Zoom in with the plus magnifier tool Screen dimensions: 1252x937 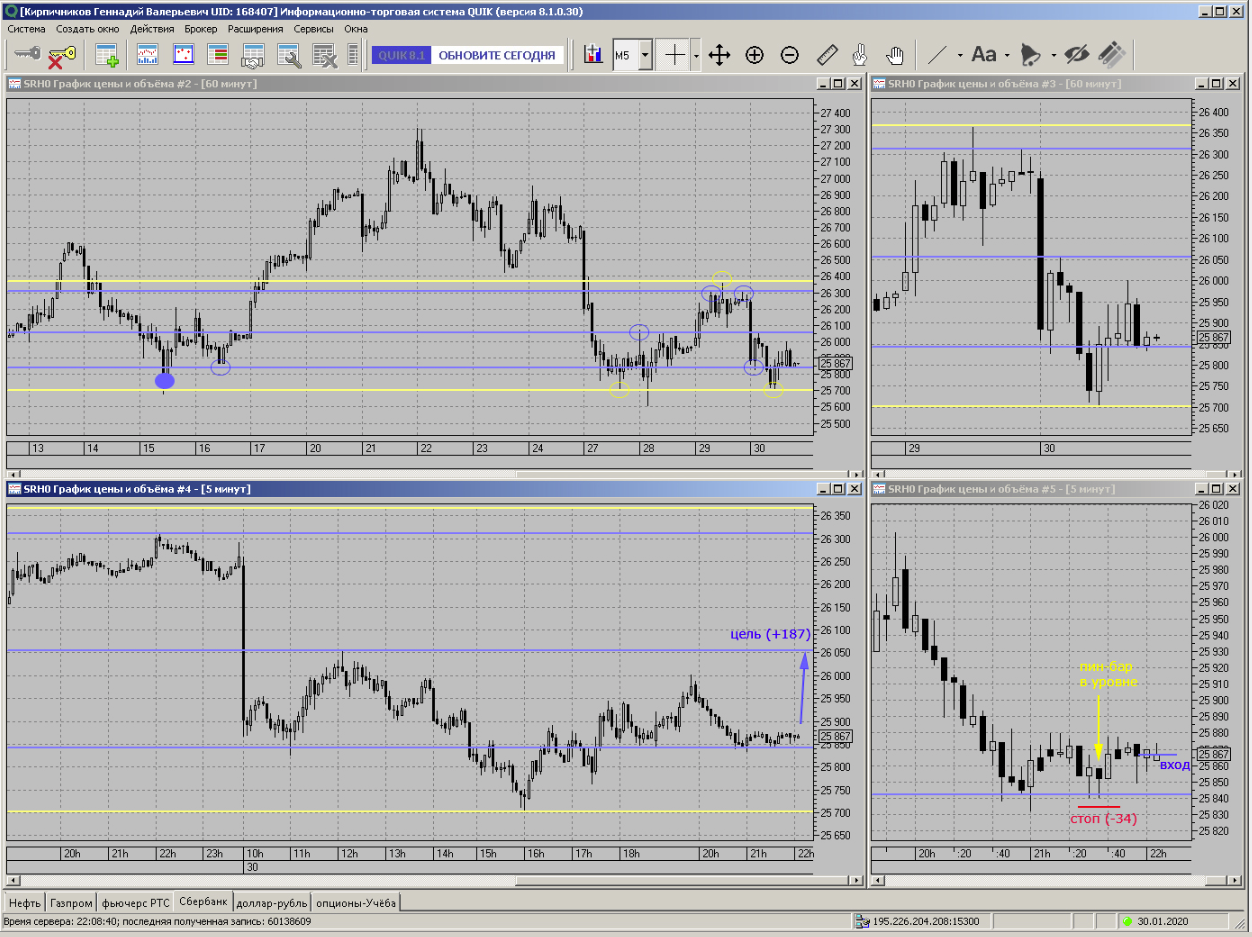tap(755, 55)
